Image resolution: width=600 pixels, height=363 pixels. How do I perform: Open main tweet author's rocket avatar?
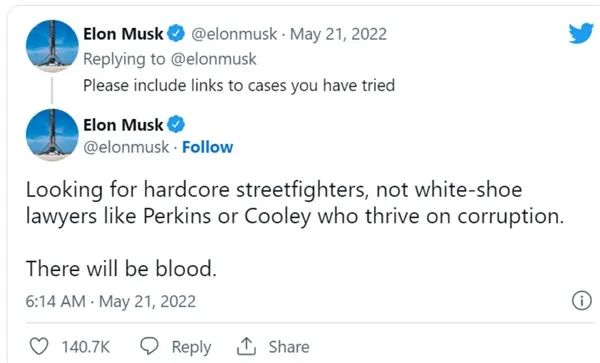coord(52,135)
